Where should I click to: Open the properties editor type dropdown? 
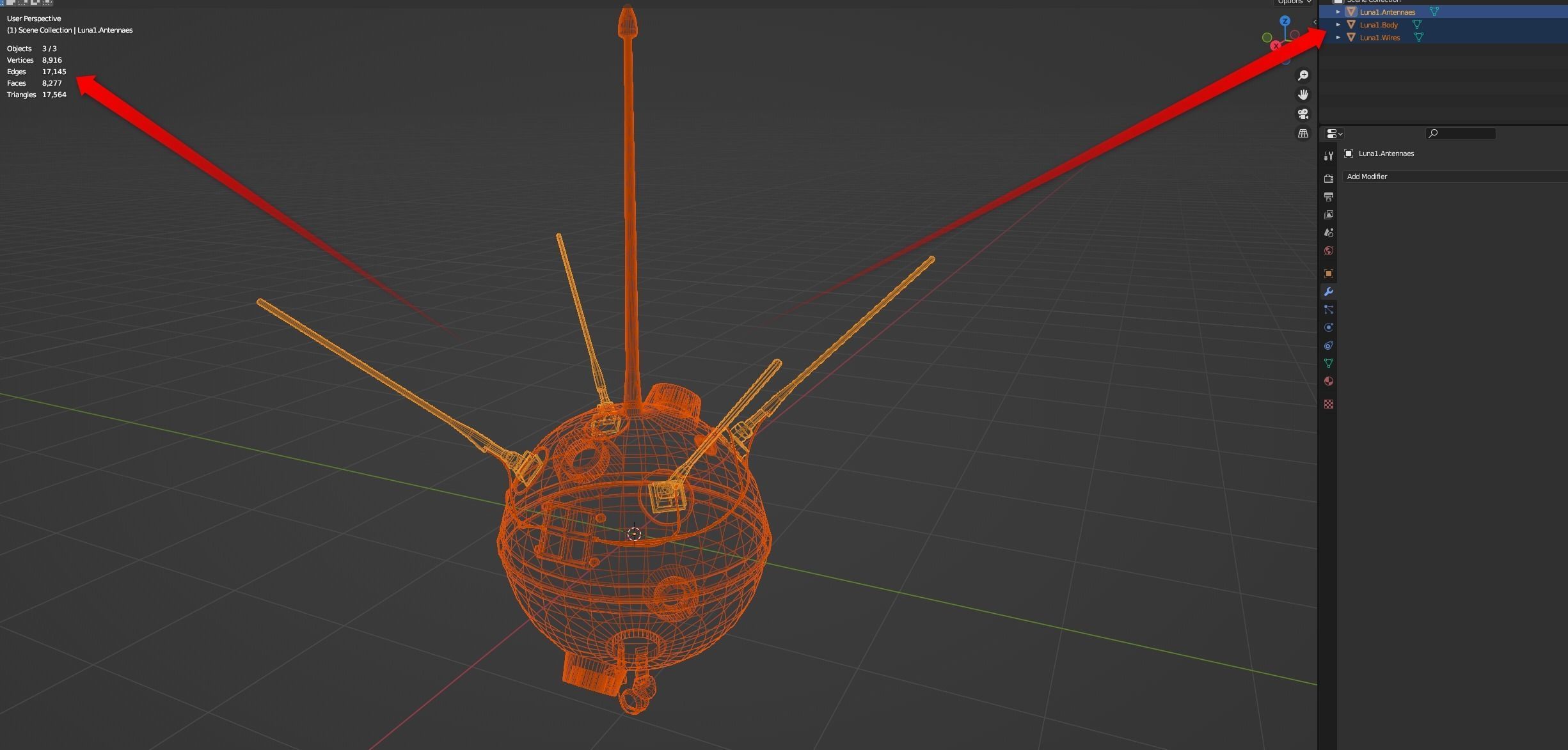click(1334, 134)
